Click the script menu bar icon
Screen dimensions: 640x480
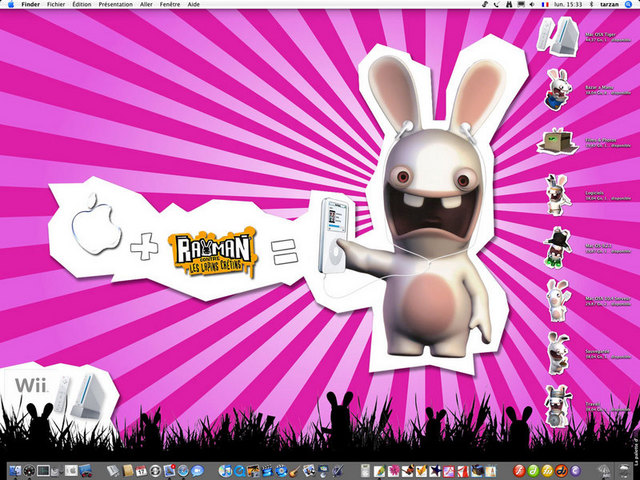[484, 4]
